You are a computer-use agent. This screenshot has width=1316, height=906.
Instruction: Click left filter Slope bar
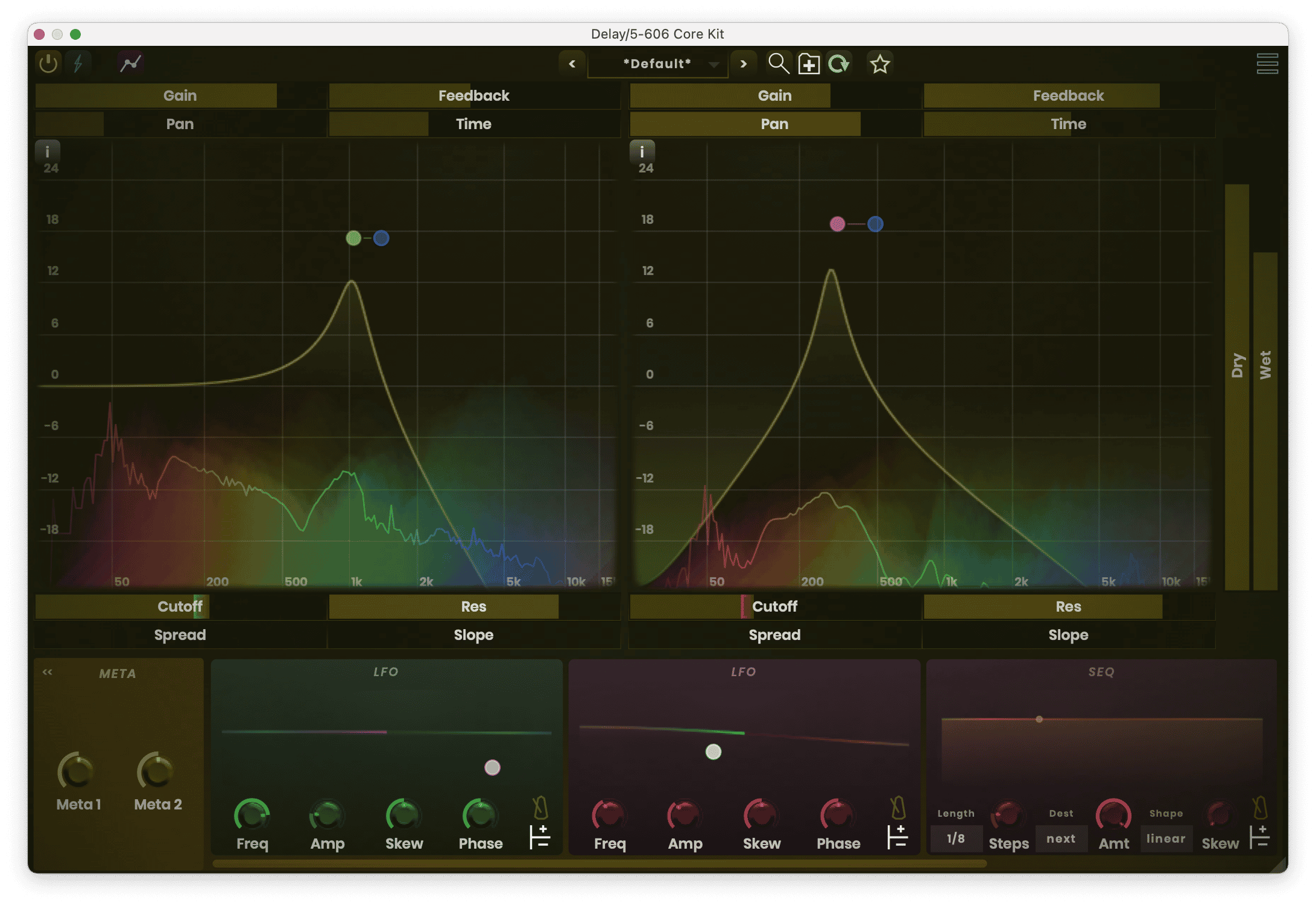click(474, 635)
